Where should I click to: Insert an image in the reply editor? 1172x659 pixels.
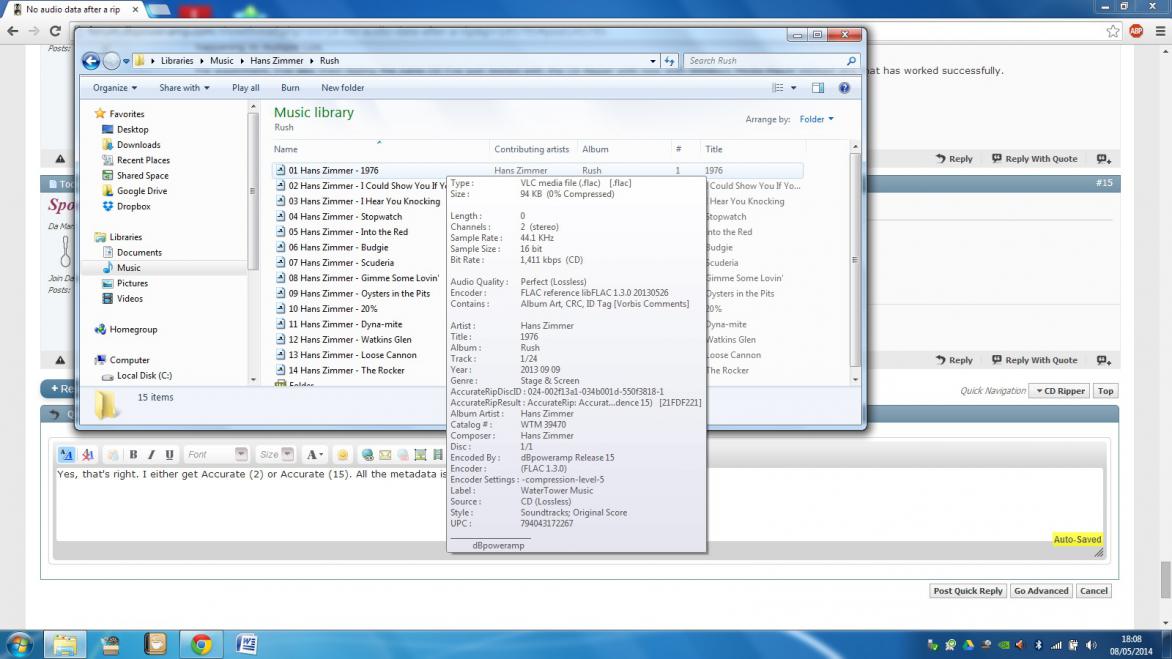pos(420,454)
